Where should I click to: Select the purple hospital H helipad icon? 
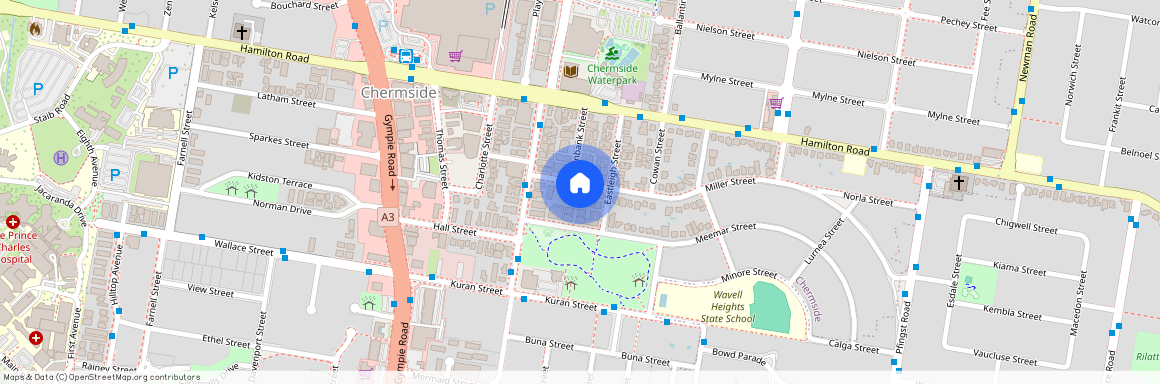61,157
